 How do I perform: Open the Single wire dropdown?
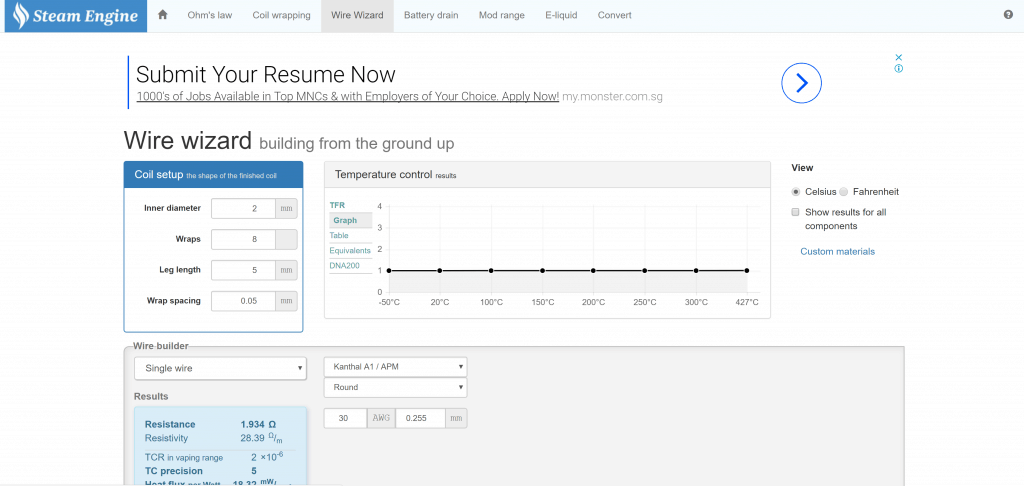(x=220, y=368)
